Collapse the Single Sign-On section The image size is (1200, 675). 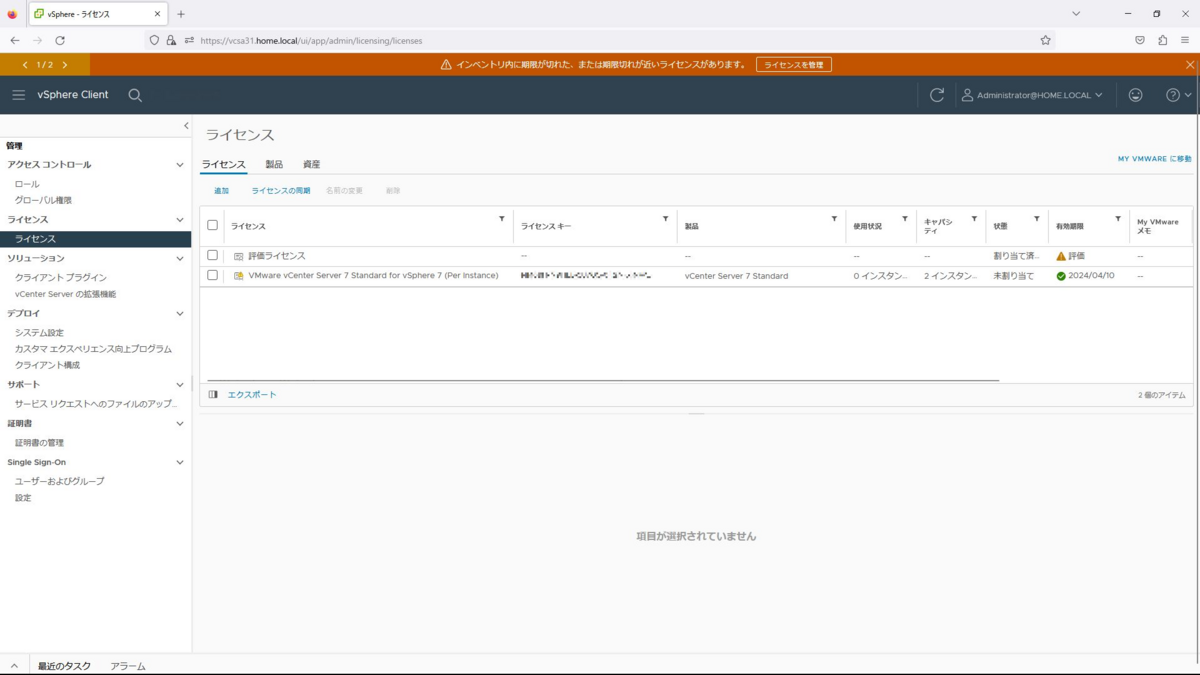coord(180,463)
